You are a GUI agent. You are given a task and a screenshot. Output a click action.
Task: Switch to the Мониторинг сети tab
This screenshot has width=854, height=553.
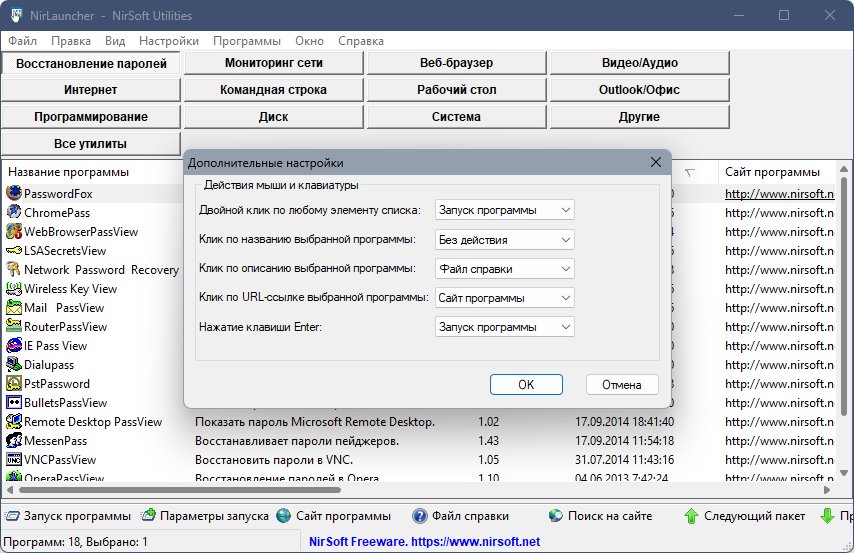tap(273, 63)
